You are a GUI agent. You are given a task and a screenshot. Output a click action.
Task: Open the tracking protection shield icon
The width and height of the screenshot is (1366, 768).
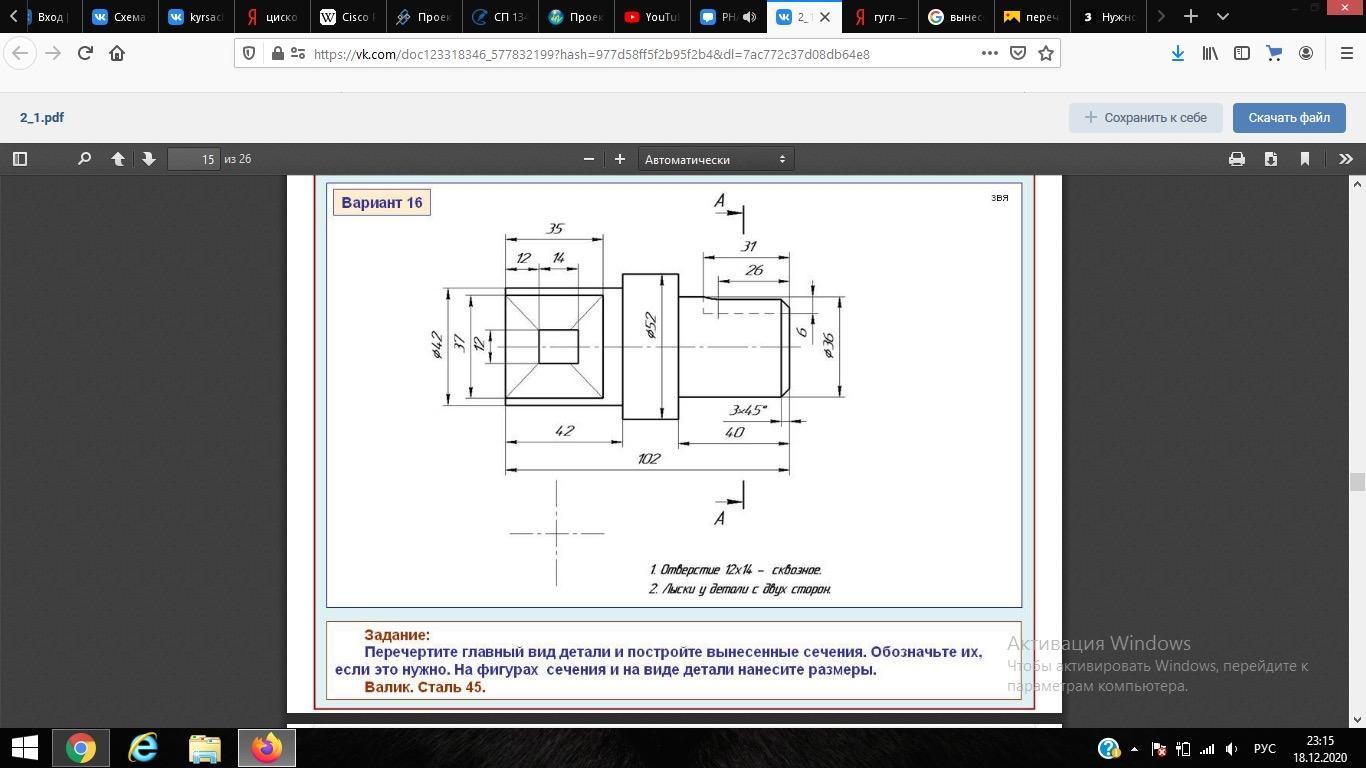(250, 54)
